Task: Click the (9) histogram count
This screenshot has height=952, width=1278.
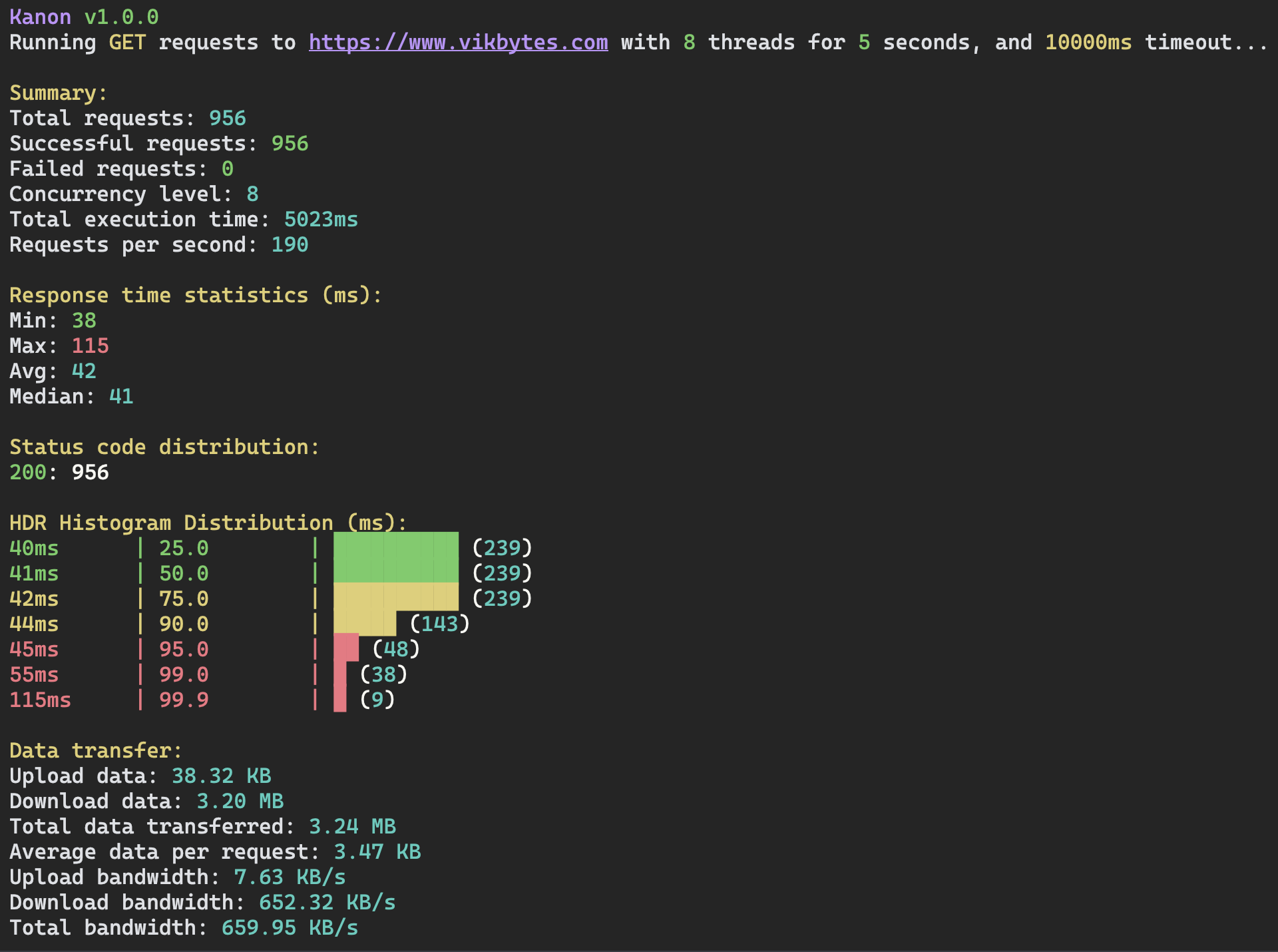Action: coord(377,700)
